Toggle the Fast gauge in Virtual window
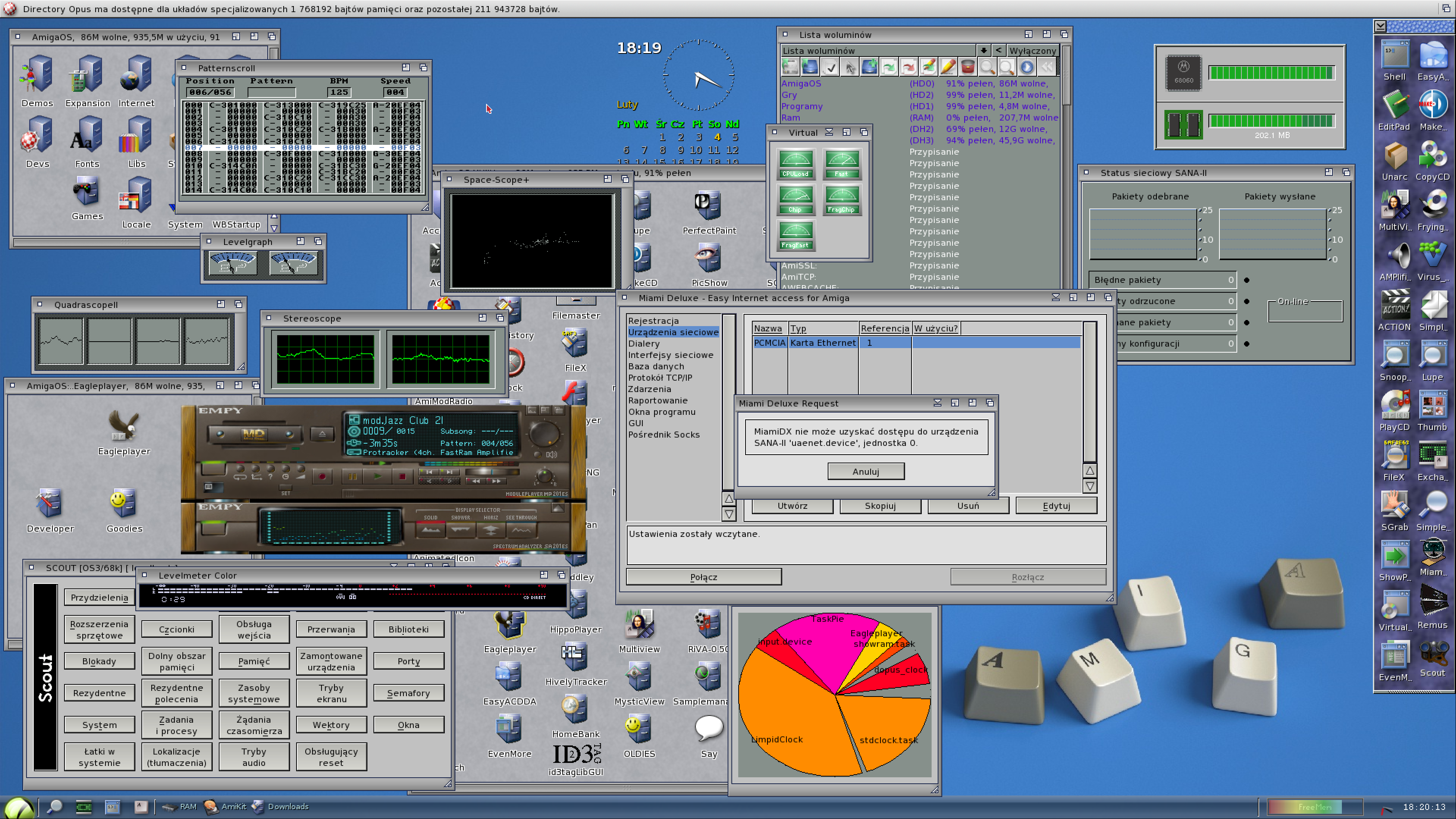This screenshot has width=1456, height=819. point(842,164)
